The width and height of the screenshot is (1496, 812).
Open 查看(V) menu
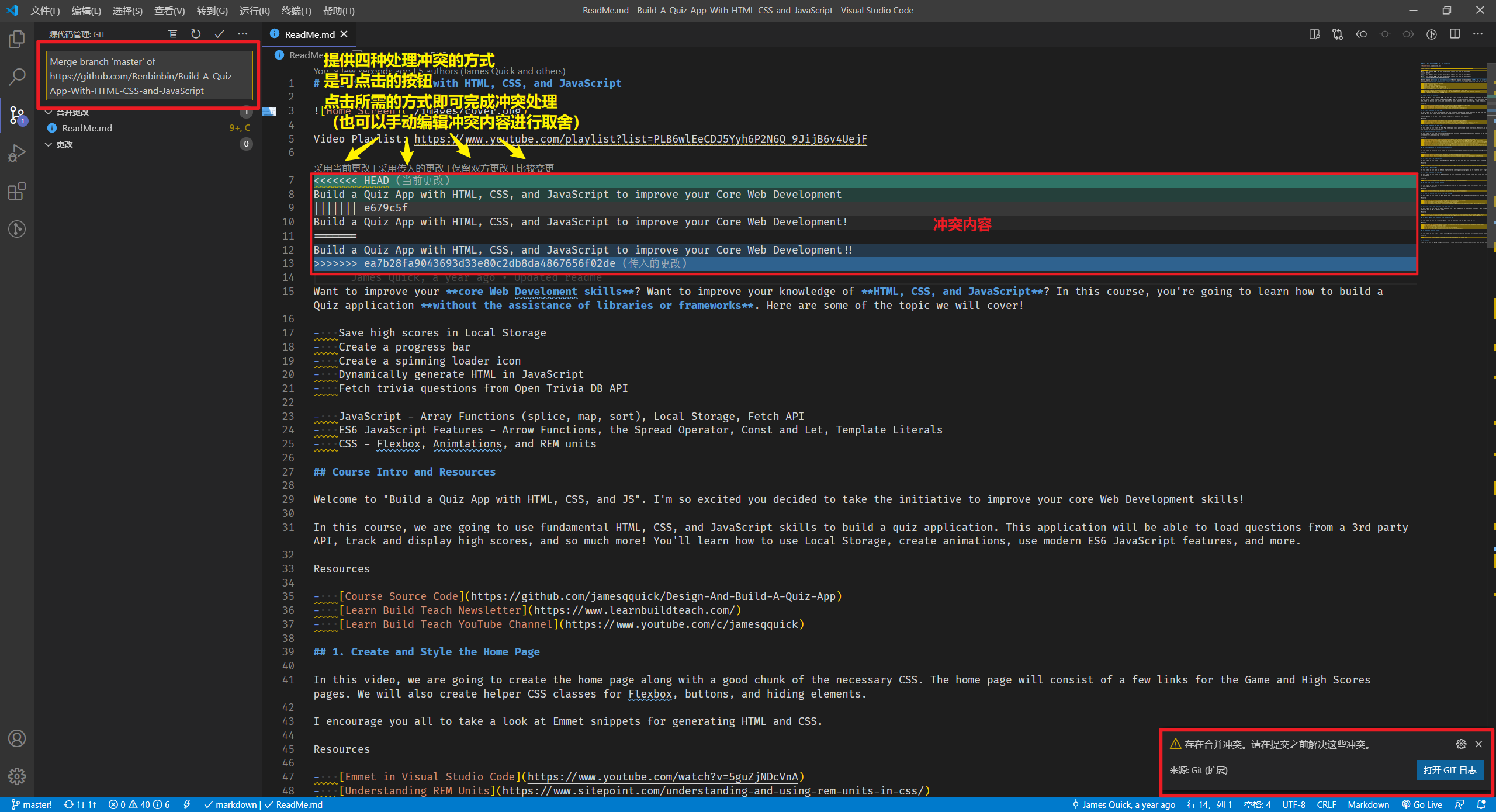(169, 11)
